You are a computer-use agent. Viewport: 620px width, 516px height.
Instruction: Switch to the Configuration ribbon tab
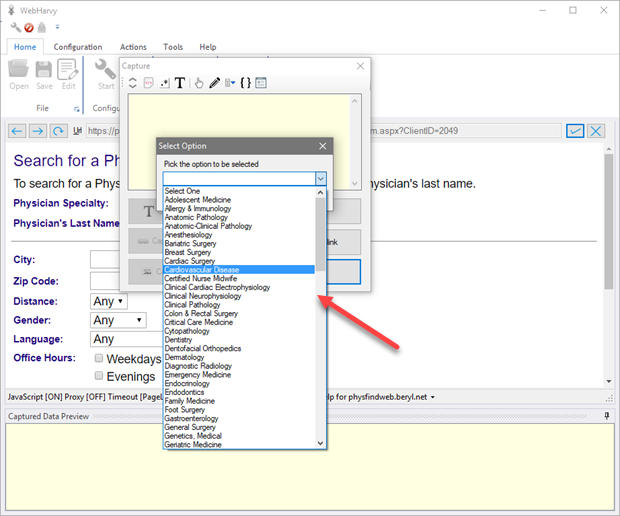pyautogui.click(x=78, y=47)
